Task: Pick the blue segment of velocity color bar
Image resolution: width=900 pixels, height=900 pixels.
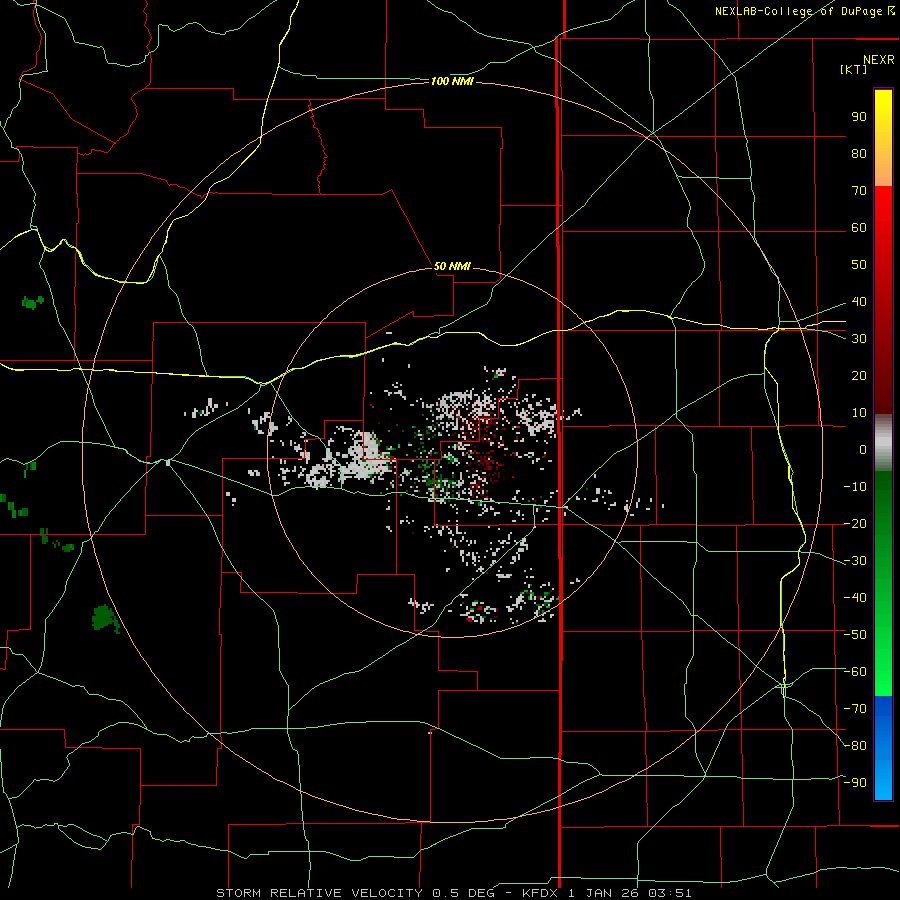Action: (x=883, y=748)
